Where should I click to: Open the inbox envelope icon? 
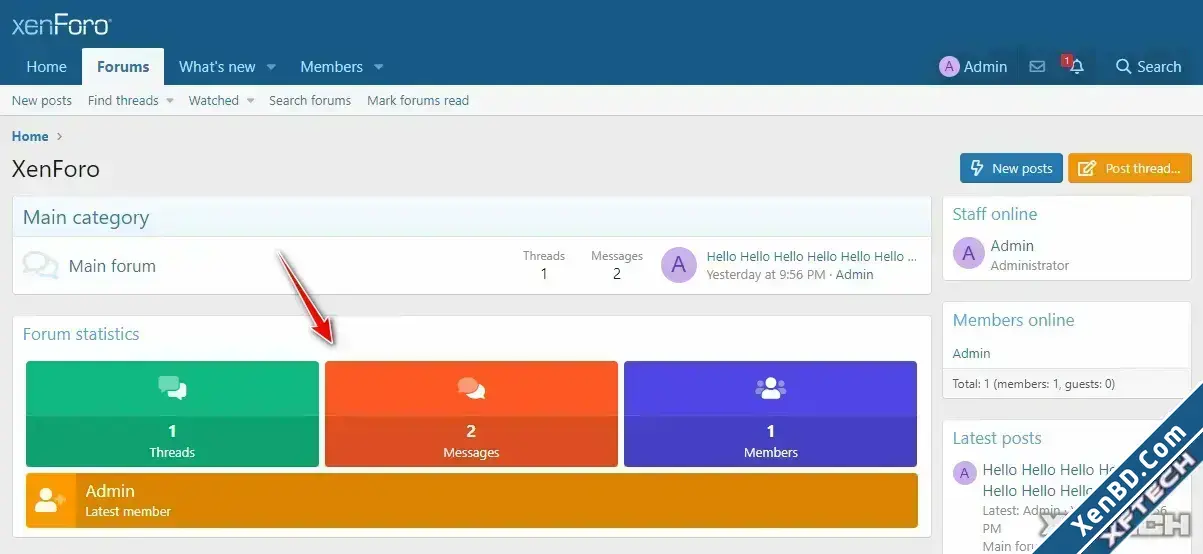tap(1037, 67)
